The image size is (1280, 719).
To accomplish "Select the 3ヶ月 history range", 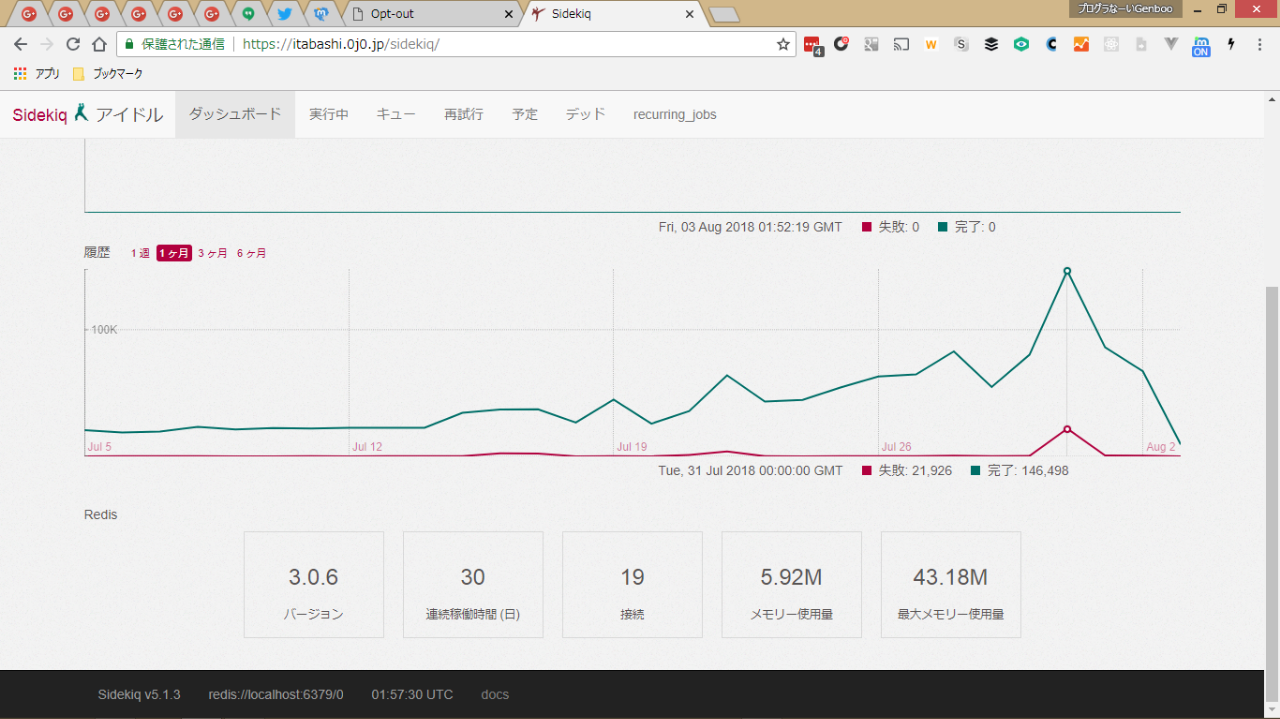I will (212, 254).
